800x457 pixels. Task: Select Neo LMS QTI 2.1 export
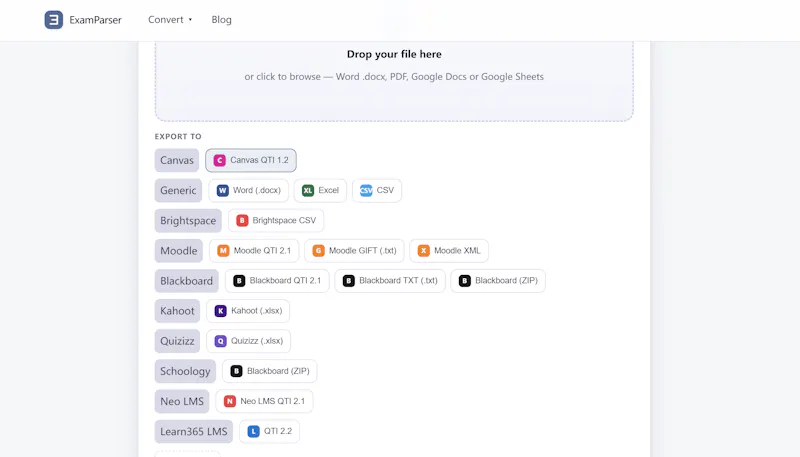[264, 401]
